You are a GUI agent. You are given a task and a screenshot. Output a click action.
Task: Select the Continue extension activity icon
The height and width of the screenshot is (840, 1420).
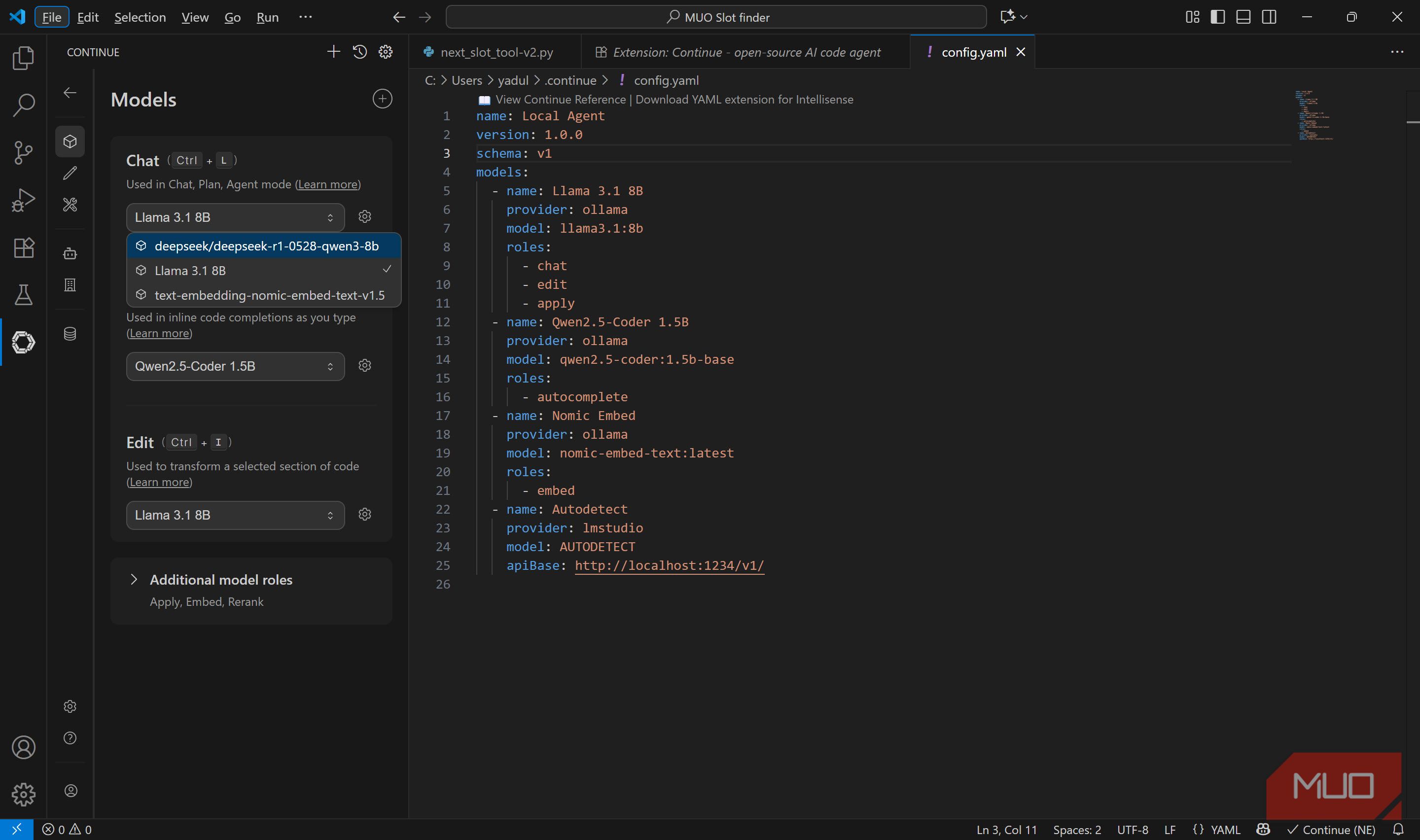(23, 342)
